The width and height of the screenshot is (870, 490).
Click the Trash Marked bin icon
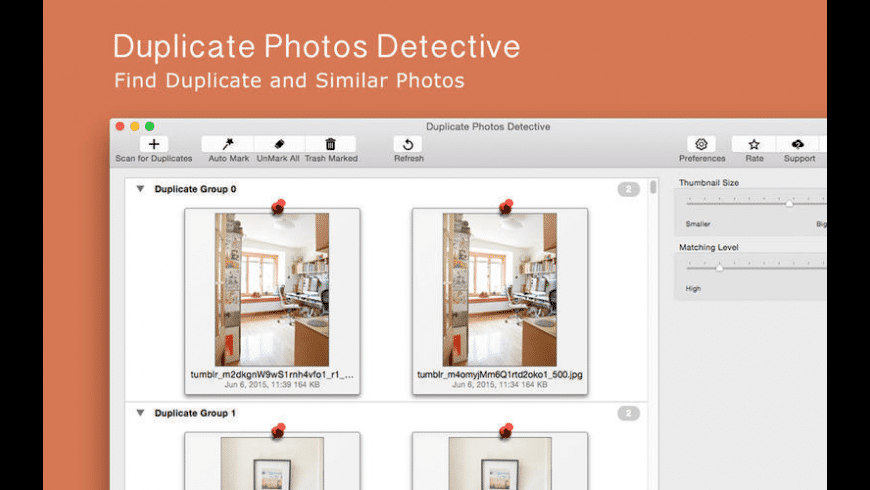330,144
